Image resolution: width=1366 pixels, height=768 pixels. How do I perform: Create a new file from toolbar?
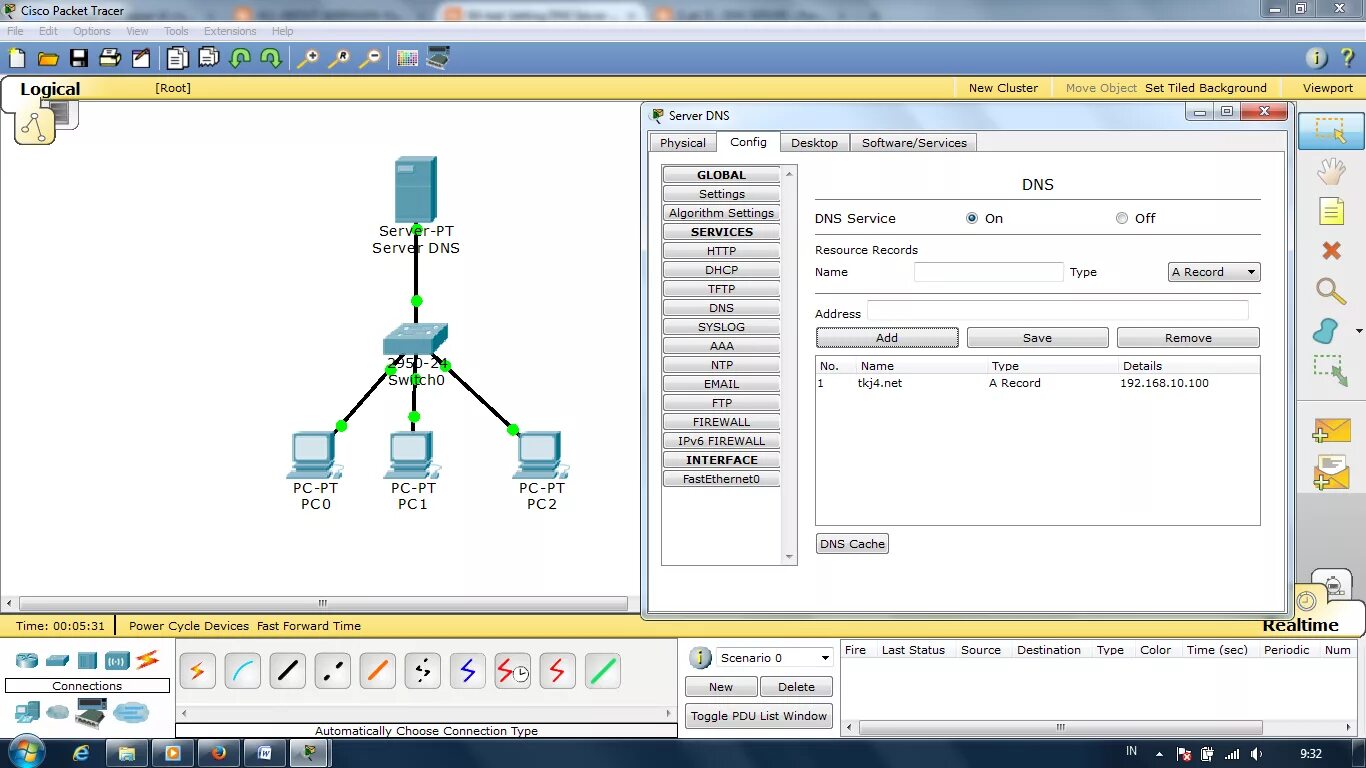[17, 58]
